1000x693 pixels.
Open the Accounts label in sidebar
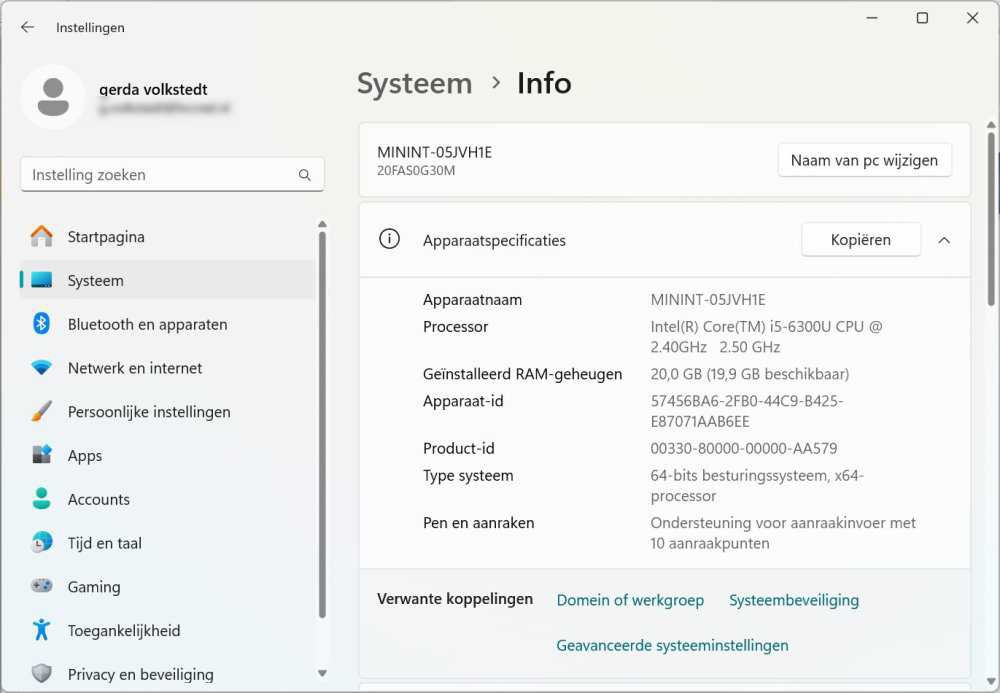pyautogui.click(x=99, y=499)
